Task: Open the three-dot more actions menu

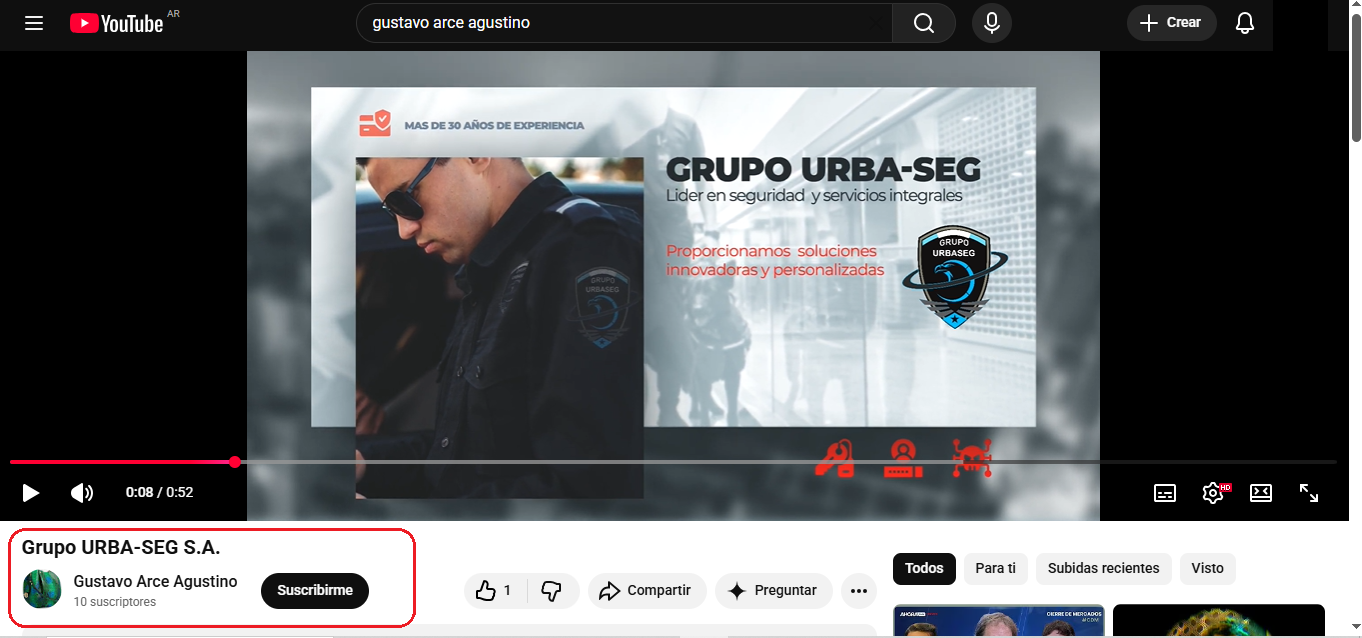Action: (x=858, y=591)
